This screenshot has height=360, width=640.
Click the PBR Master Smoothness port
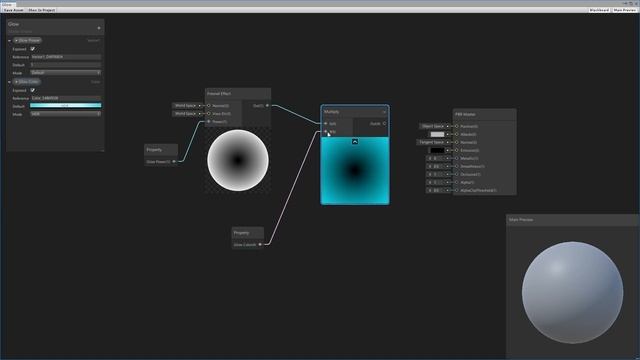coord(457,167)
